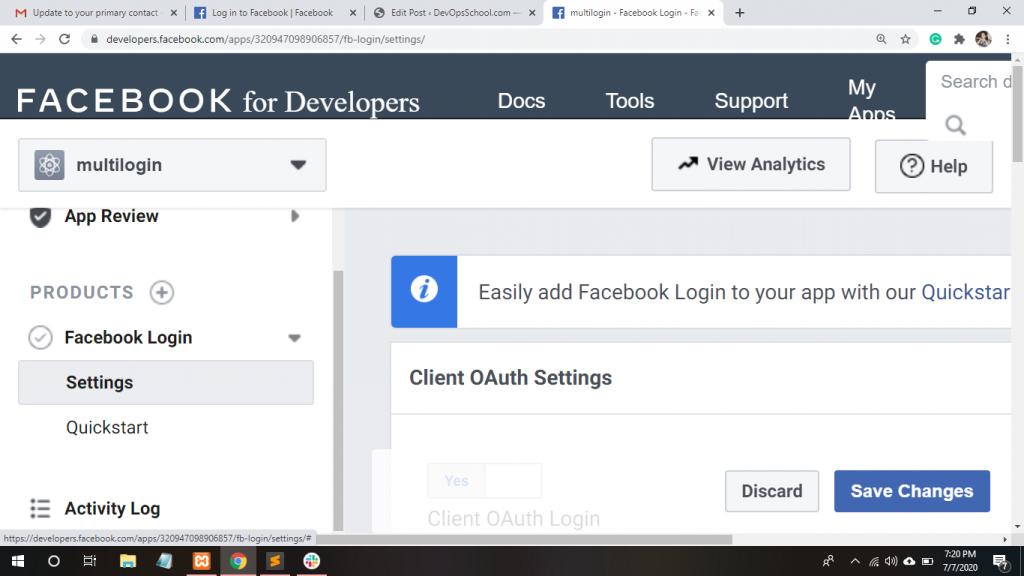Collapse the Facebook Login section arrow

point(295,338)
